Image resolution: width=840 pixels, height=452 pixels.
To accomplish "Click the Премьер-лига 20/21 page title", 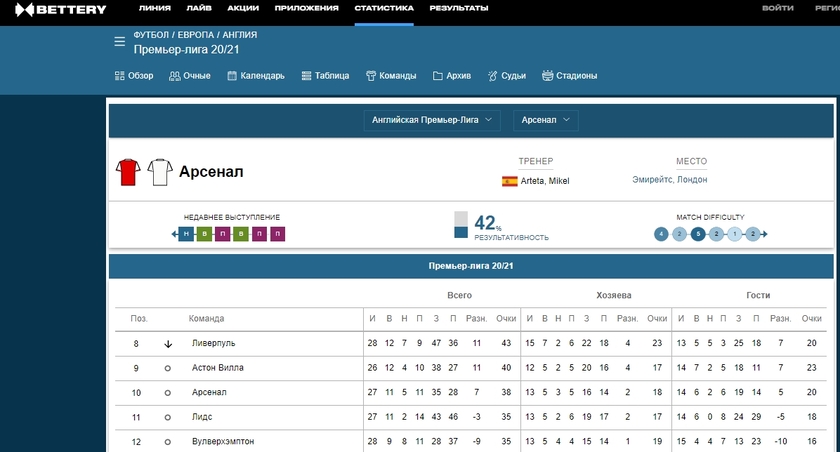I will coord(186,50).
